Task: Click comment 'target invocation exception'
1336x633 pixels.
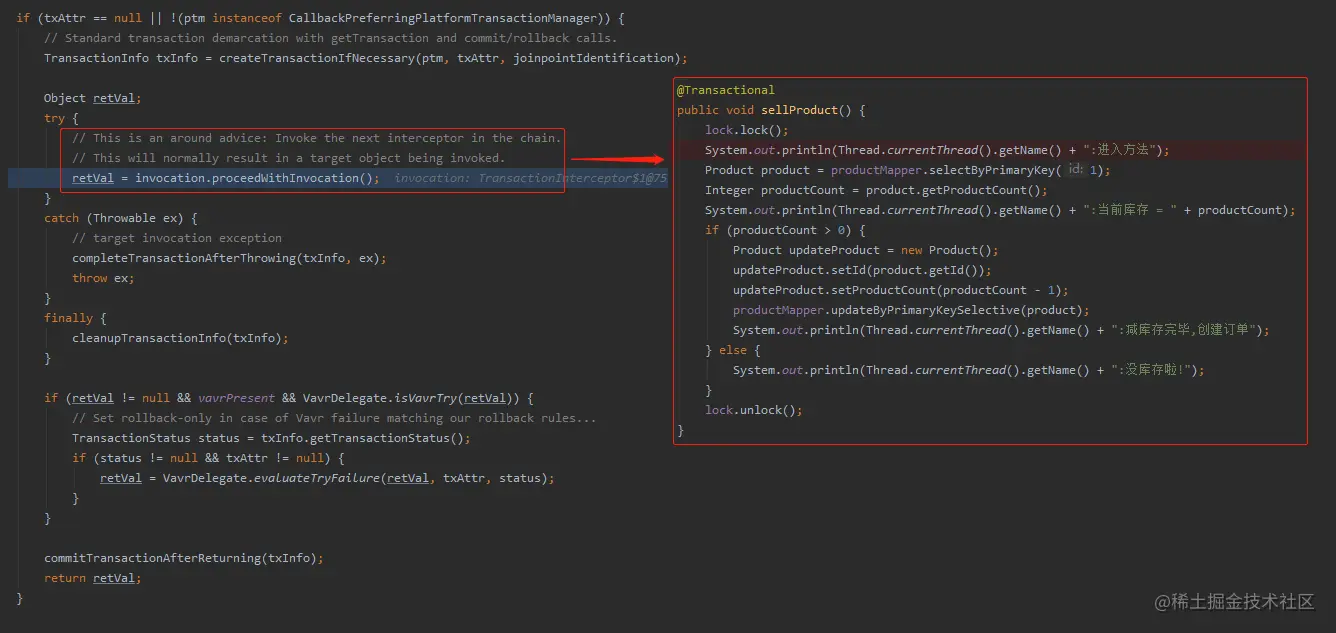Action: pos(177,238)
